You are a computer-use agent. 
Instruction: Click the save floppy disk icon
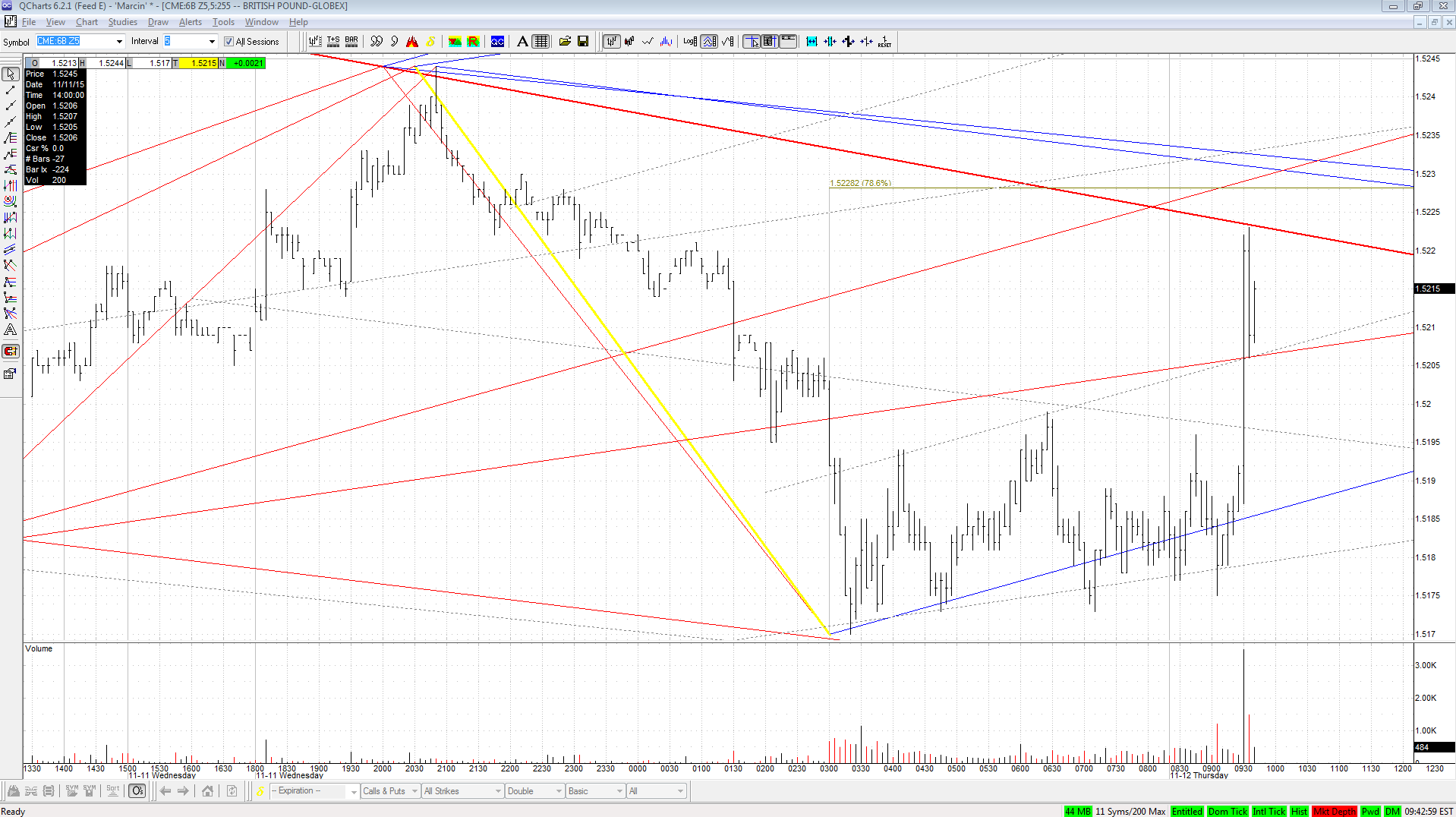tap(583, 41)
